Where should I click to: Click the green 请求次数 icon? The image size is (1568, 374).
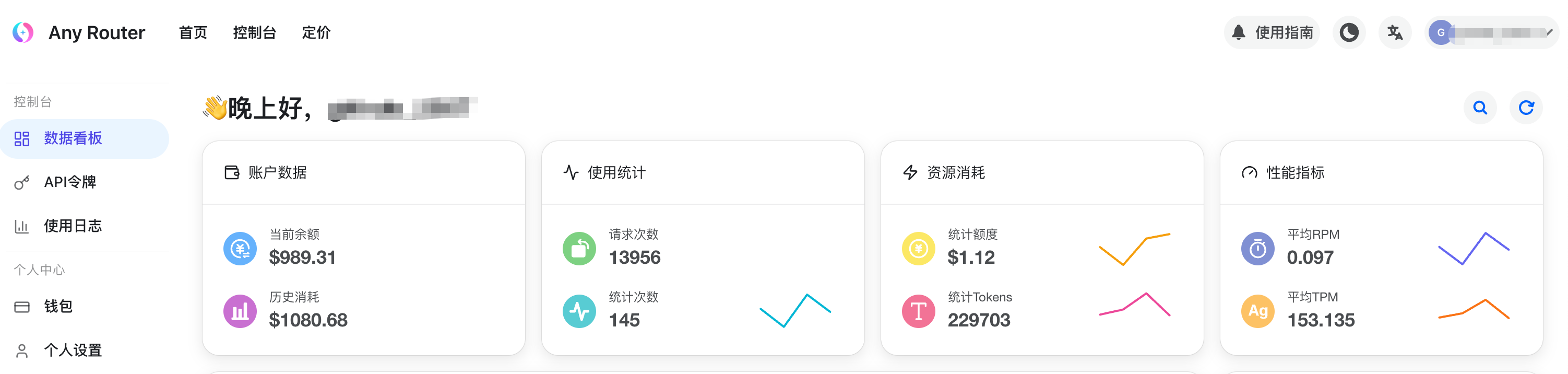(x=579, y=249)
